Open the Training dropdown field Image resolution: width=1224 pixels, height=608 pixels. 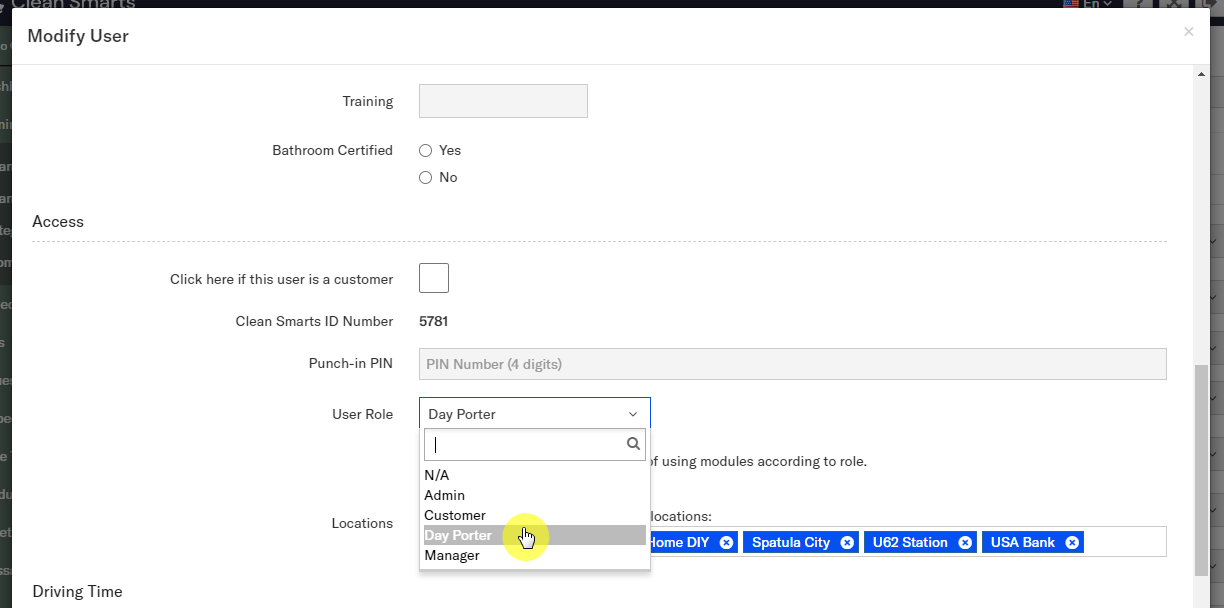point(503,101)
